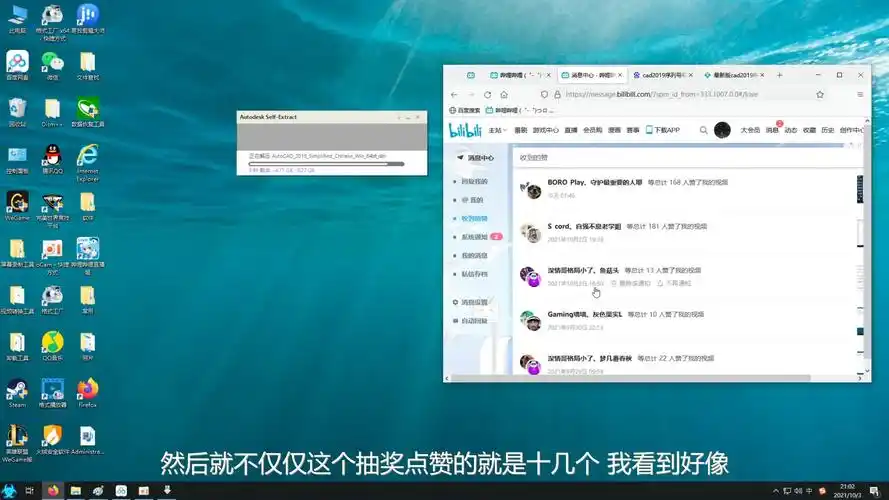
Task: Click the Autodesk Self-Extract progress bar
Action: click(326, 163)
